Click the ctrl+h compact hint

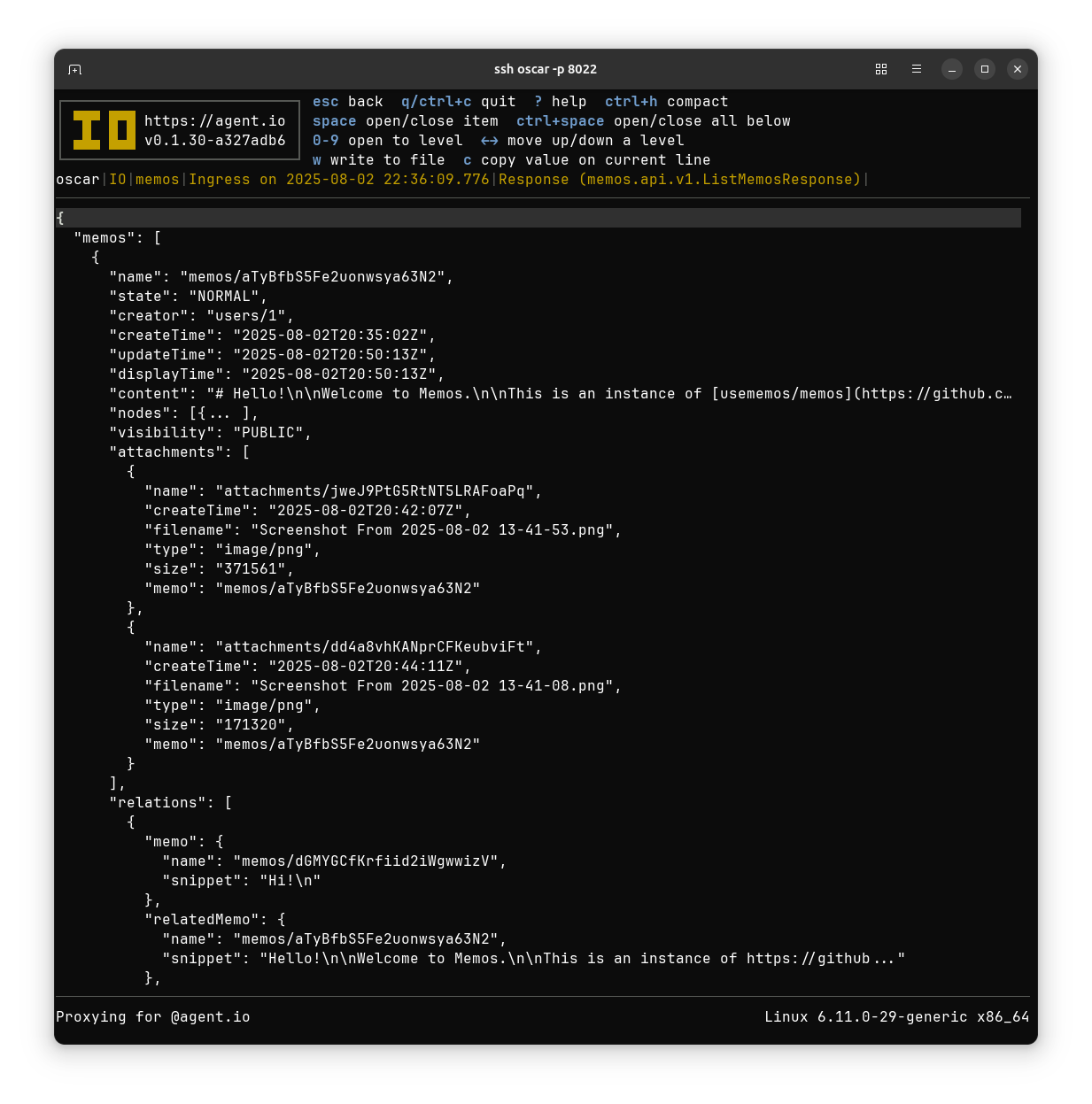(x=667, y=102)
